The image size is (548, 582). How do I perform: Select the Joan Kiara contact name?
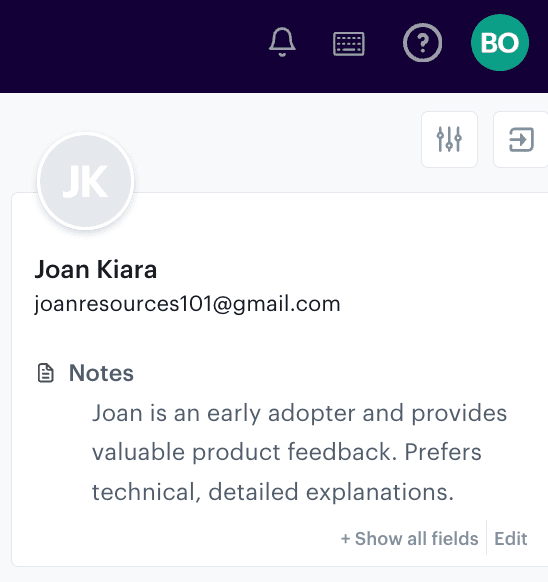coord(96,269)
